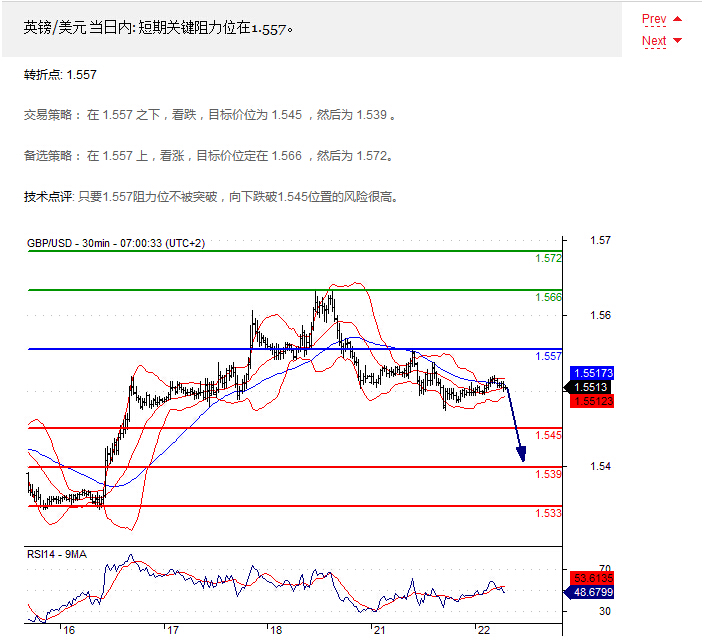Select the 备选策略 alternative strategy paragraph
This screenshot has height=640, width=727.
tap(209, 155)
